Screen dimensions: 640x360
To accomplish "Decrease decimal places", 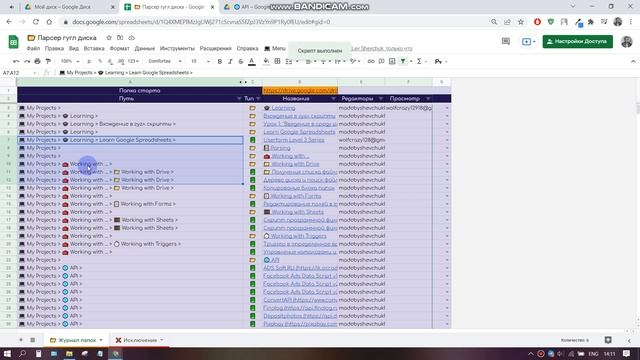I will pyautogui.click(x=110, y=61).
